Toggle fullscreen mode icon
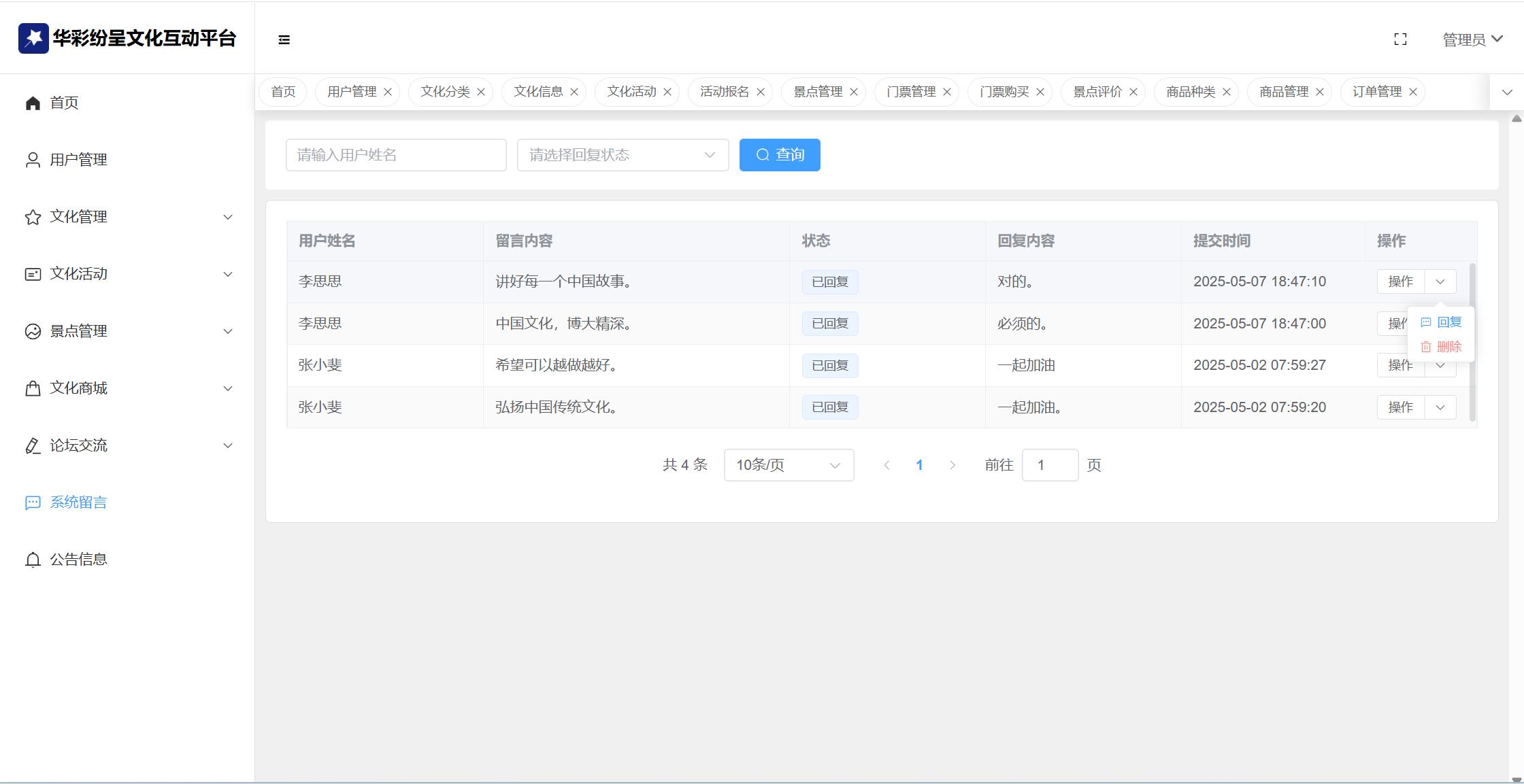 pyautogui.click(x=1400, y=39)
